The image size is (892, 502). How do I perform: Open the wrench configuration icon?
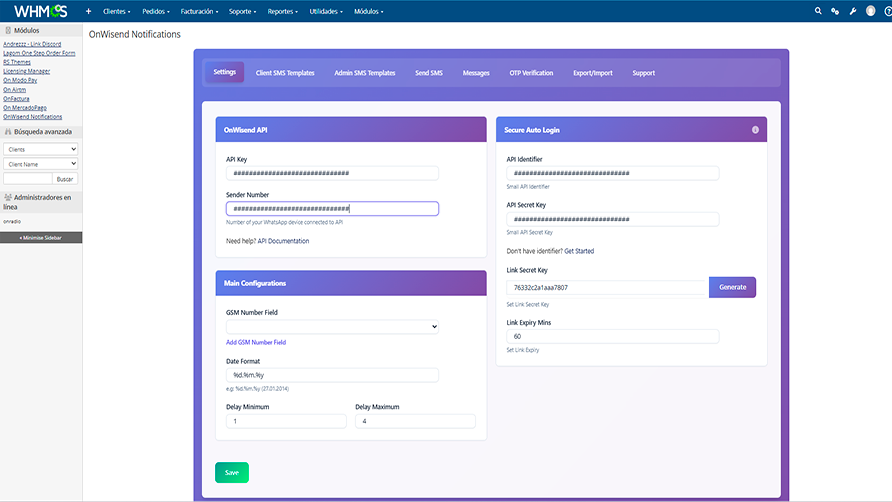tap(852, 11)
